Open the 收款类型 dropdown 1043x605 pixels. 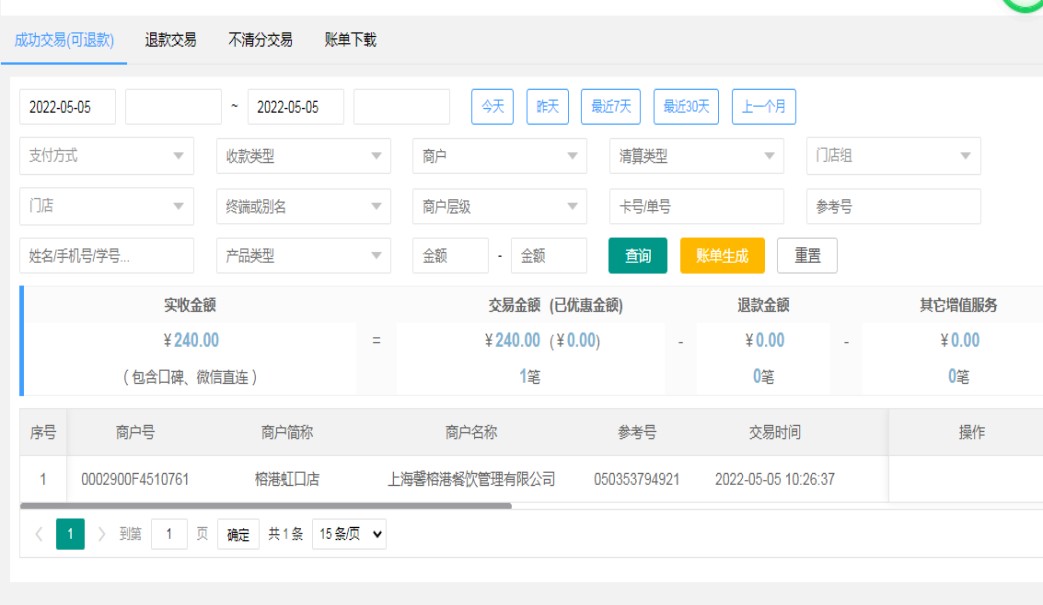click(303, 156)
